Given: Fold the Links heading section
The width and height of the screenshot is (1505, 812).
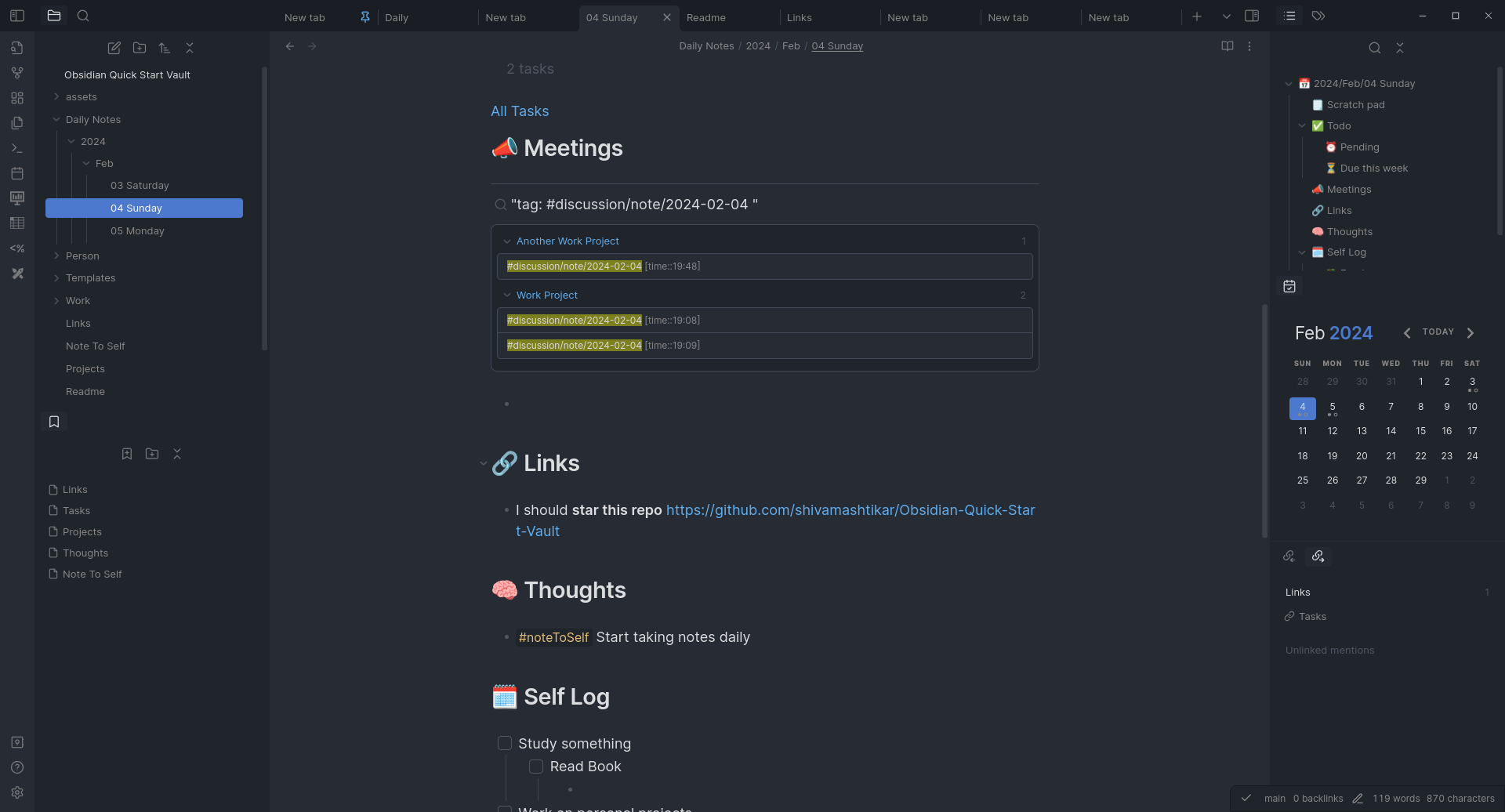Looking at the screenshot, I should [x=483, y=464].
